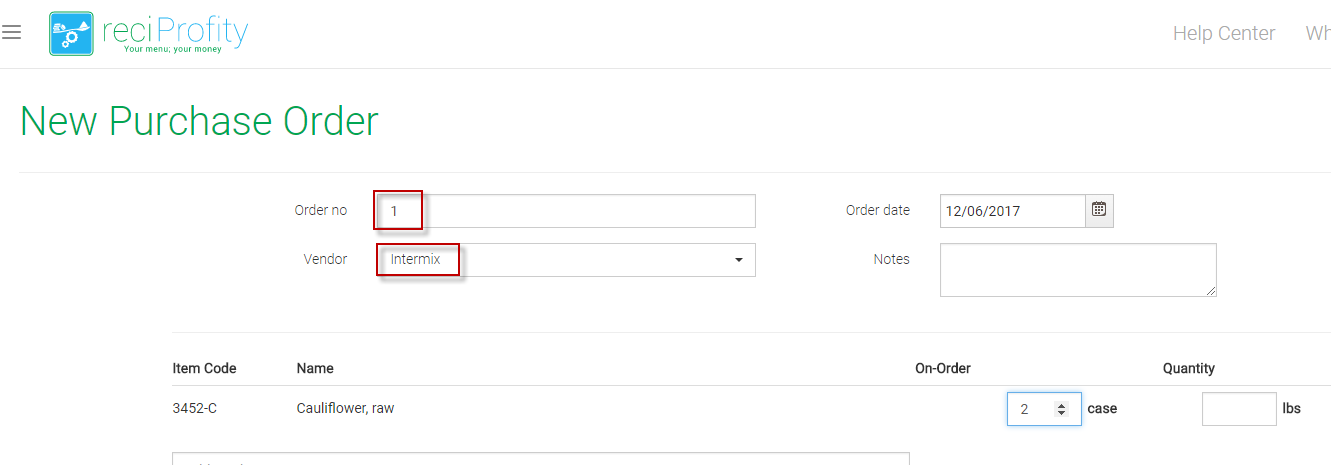Click the Name column header
The image size is (1331, 465).
pyautogui.click(x=315, y=368)
